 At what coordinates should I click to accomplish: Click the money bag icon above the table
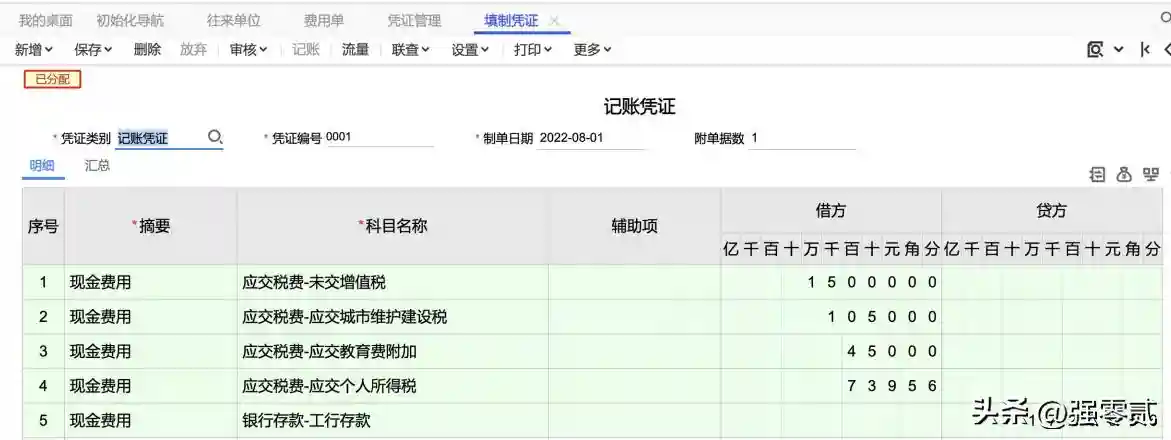1124,175
